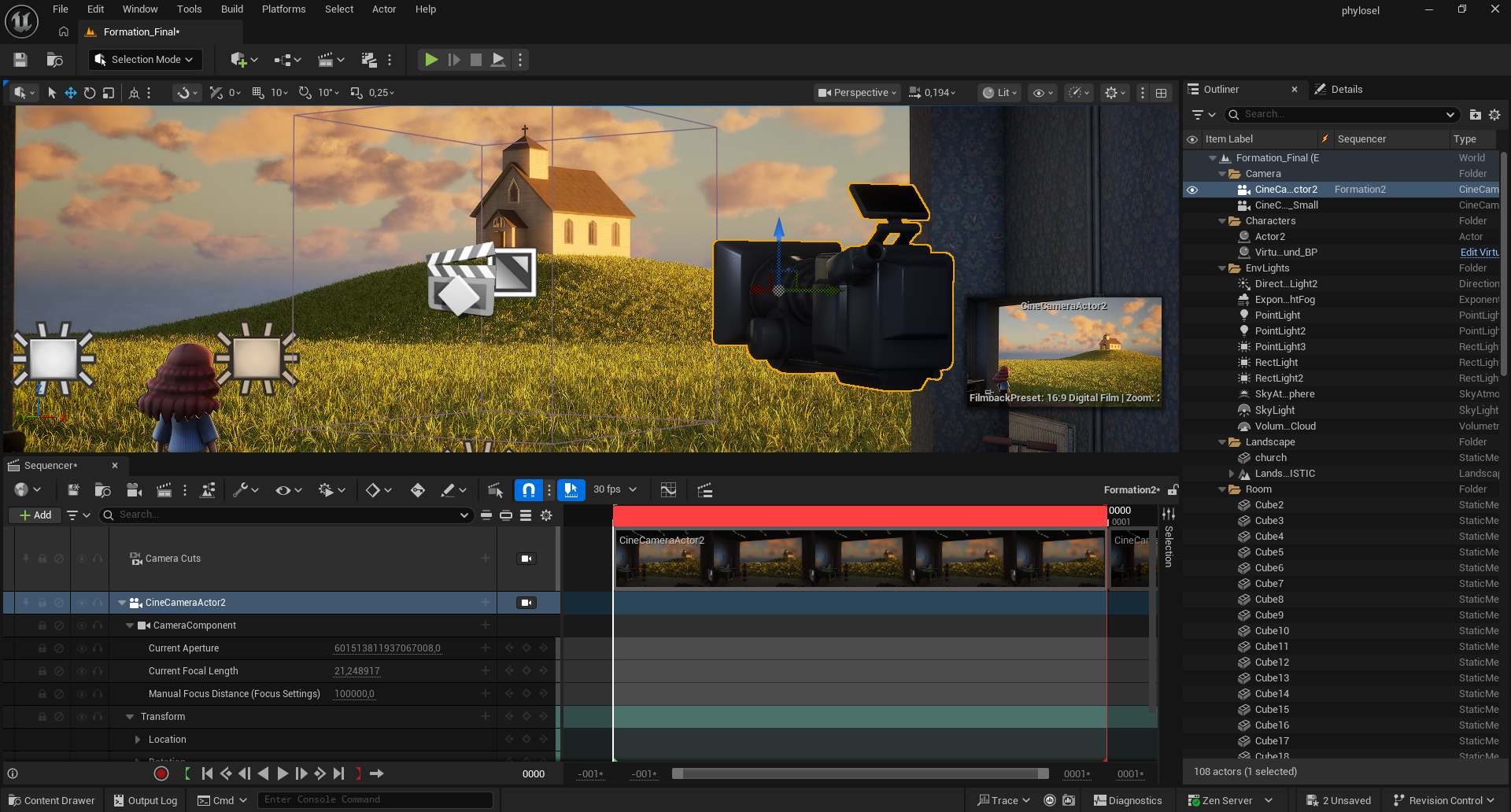Image resolution: width=1511 pixels, height=812 pixels.
Task: Toggle the sequence lock next to Formation2
Action: [1173, 490]
